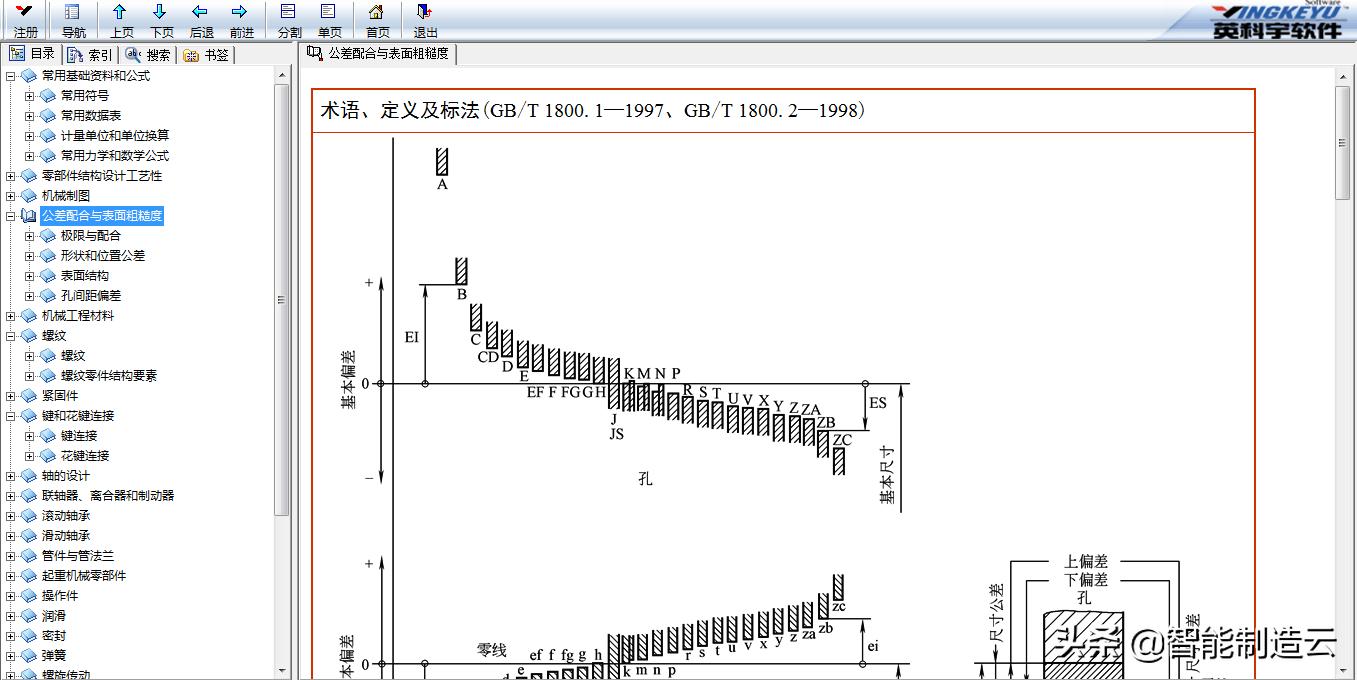Select 滑动轴承 in the tree

pyautogui.click(x=66, y=536)
